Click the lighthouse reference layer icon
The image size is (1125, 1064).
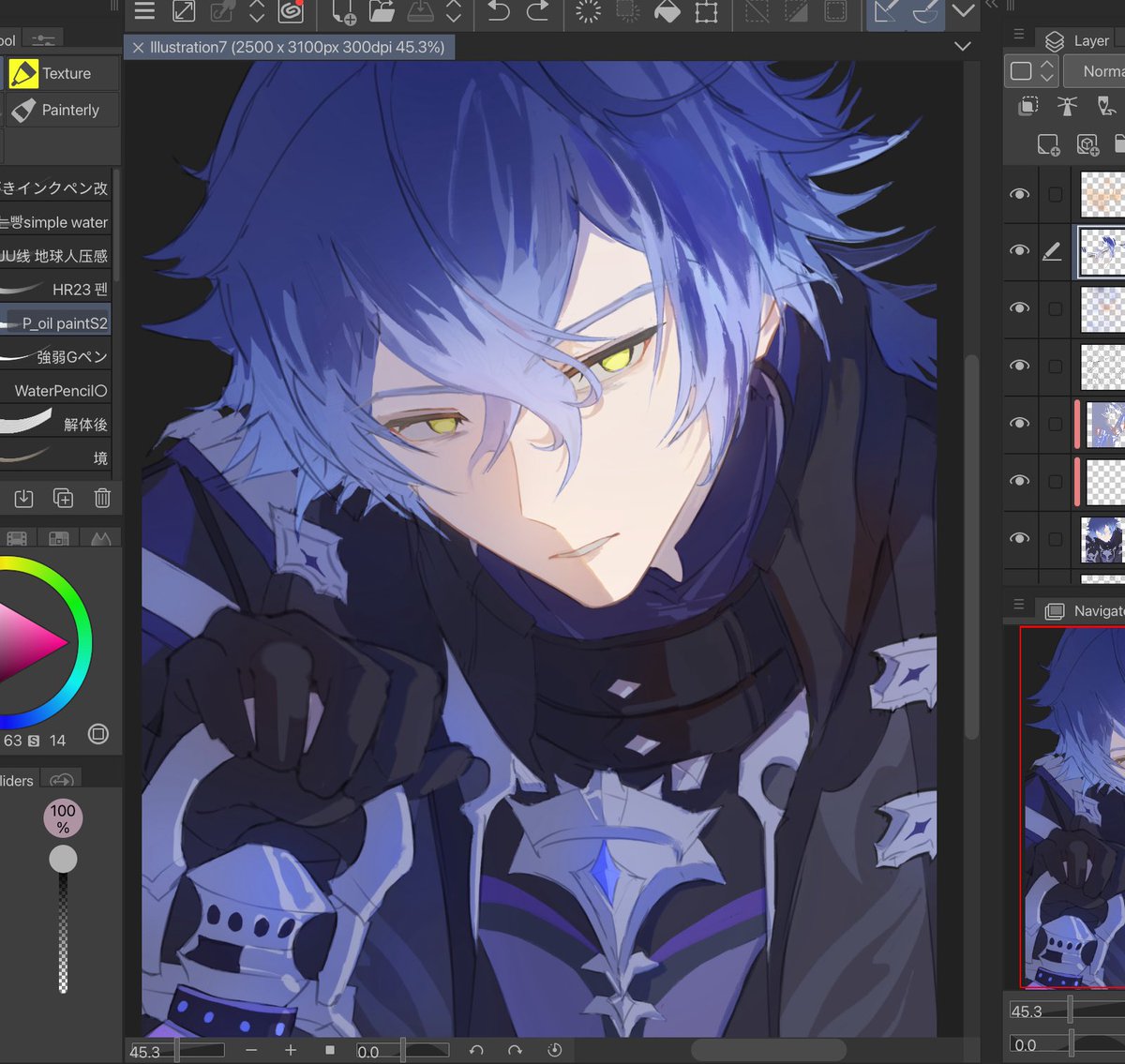pyautogui.click(x=1067, y=106)
